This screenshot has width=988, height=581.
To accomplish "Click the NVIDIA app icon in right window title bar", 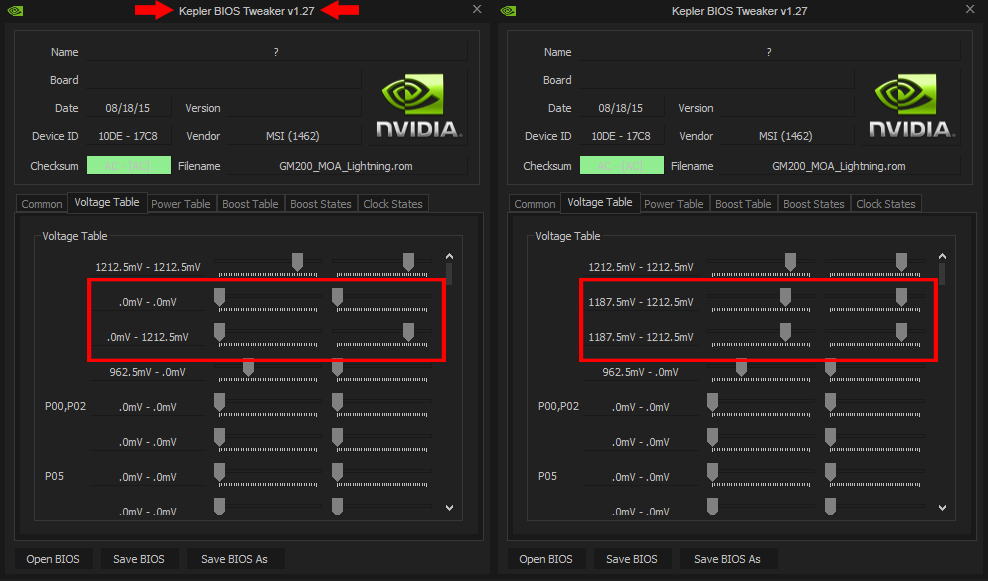I will 508,11.
